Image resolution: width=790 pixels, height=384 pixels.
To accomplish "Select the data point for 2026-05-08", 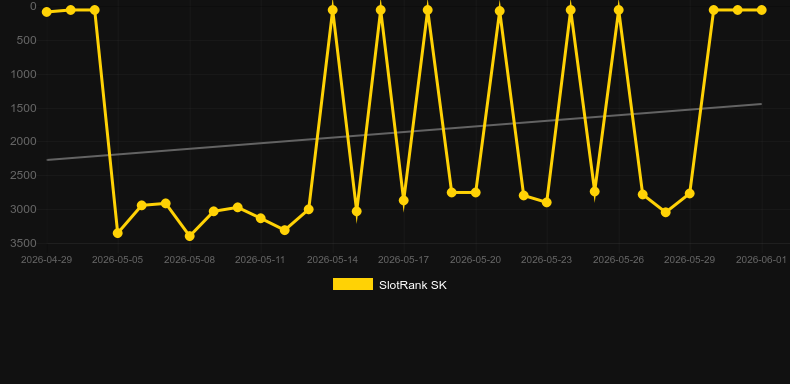I will point(189,235).
